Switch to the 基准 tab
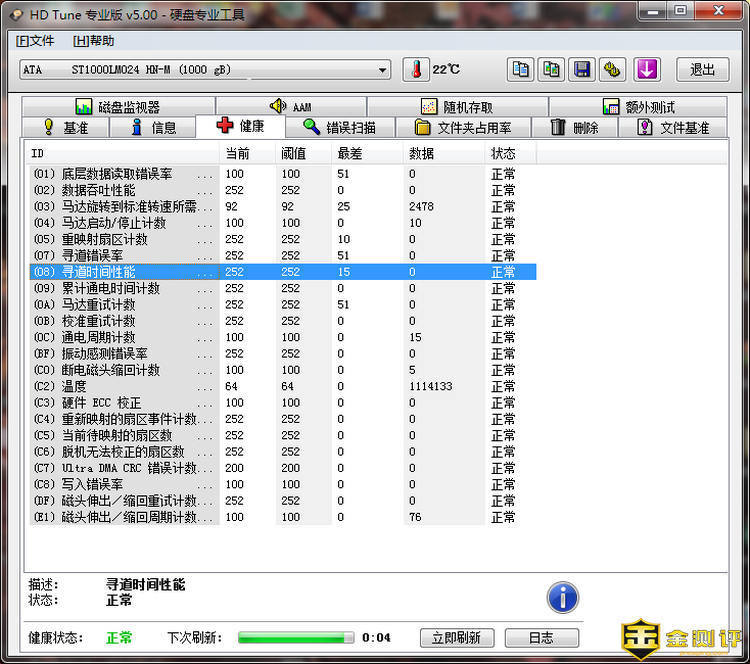This screenshot has width=750, height=664. click(64, 128)
